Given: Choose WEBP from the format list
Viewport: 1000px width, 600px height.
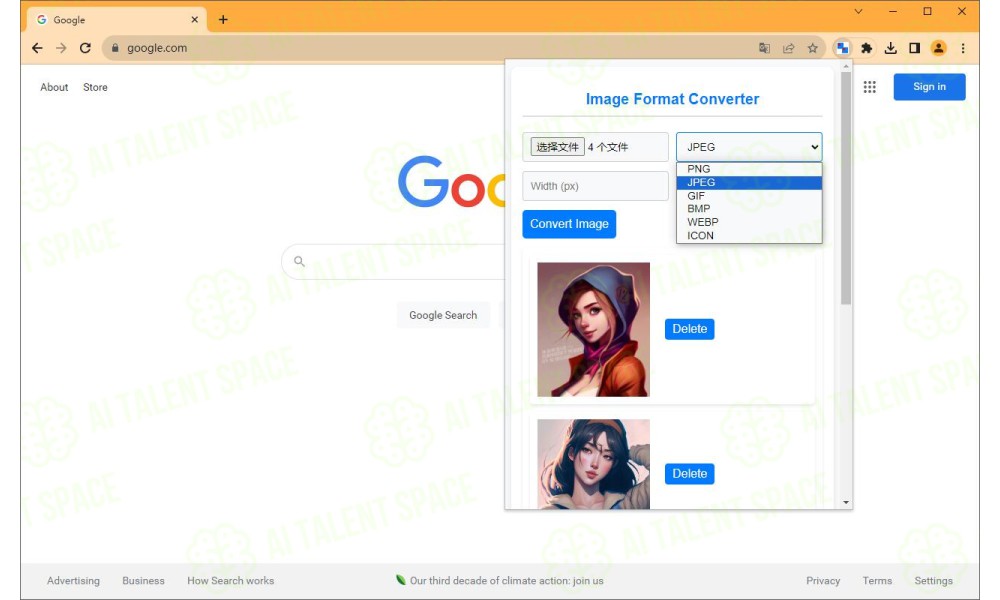Looking at the screenshot, I should click(749, 222).
